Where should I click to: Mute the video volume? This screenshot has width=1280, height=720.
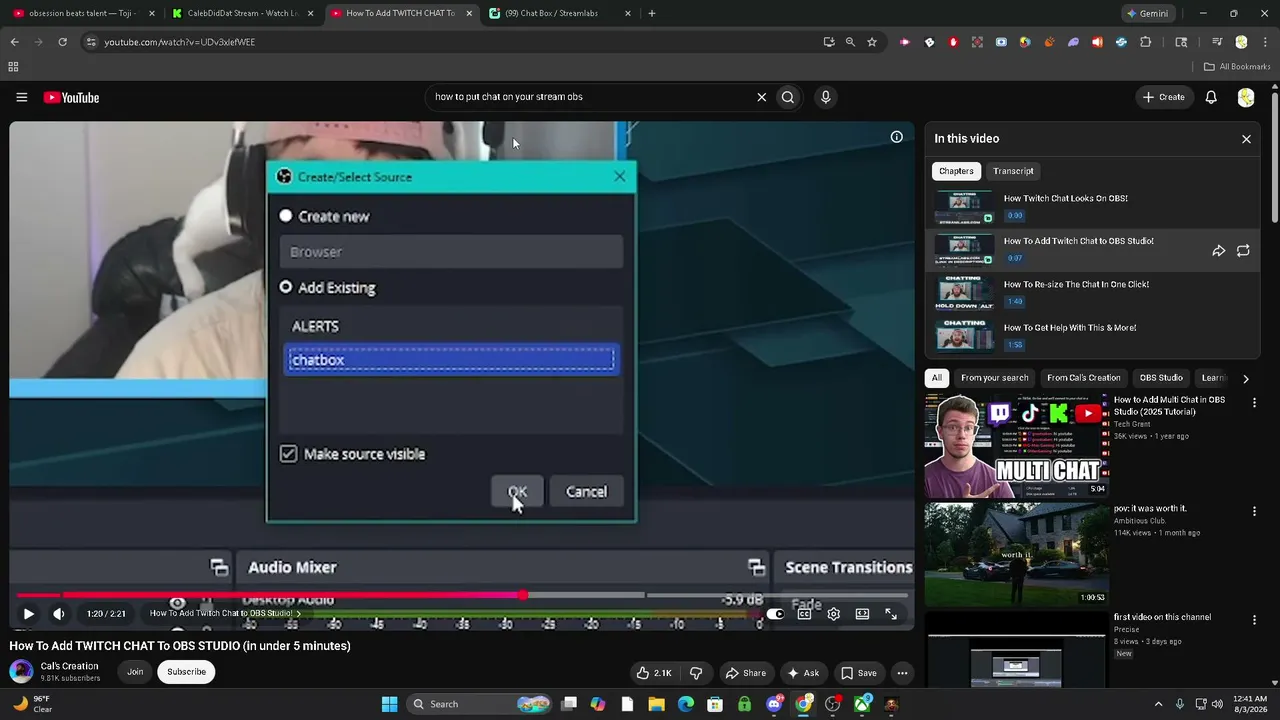(x=59, y=614)
